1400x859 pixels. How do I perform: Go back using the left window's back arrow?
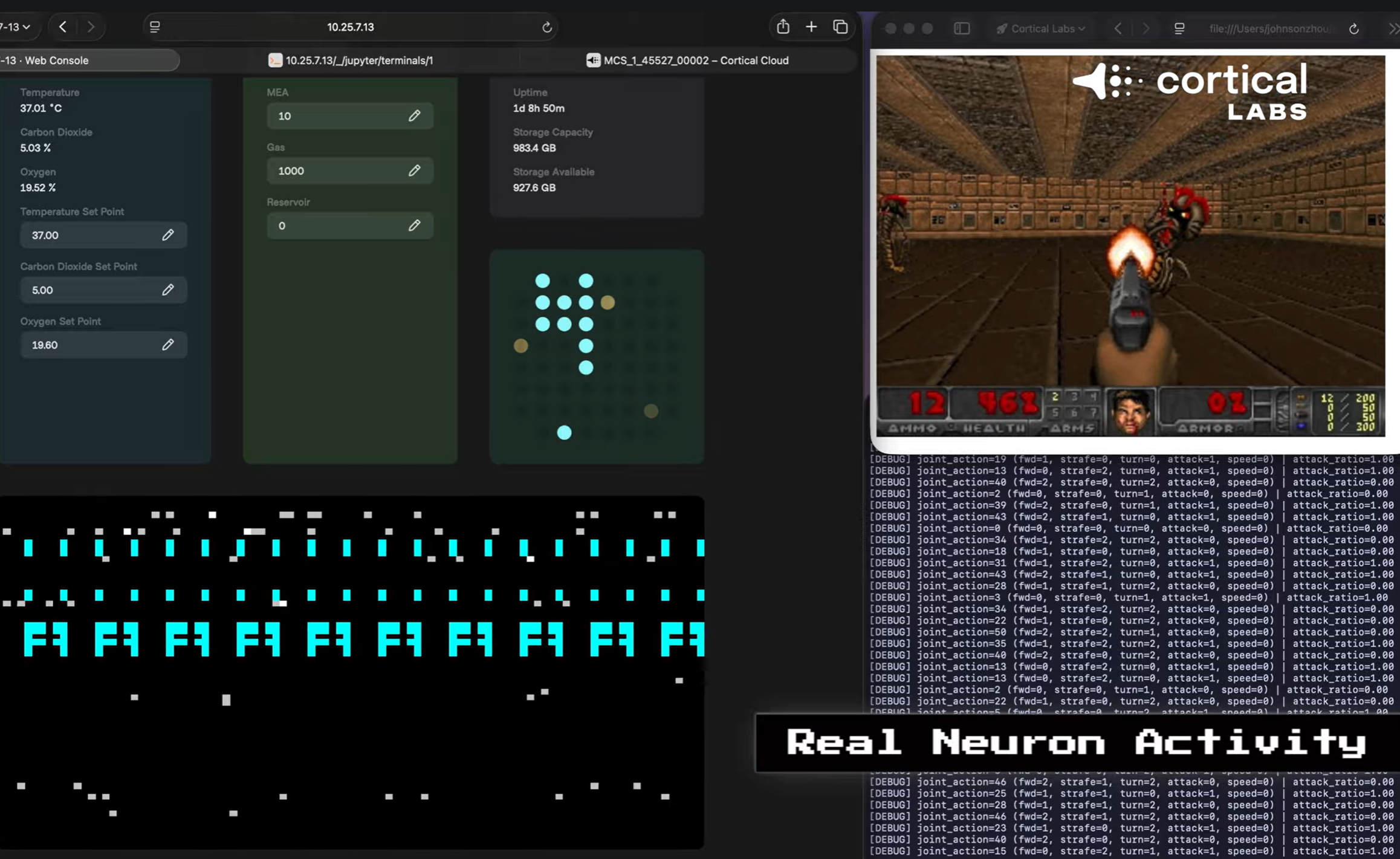pyautogui.click(x=63, y=27)
